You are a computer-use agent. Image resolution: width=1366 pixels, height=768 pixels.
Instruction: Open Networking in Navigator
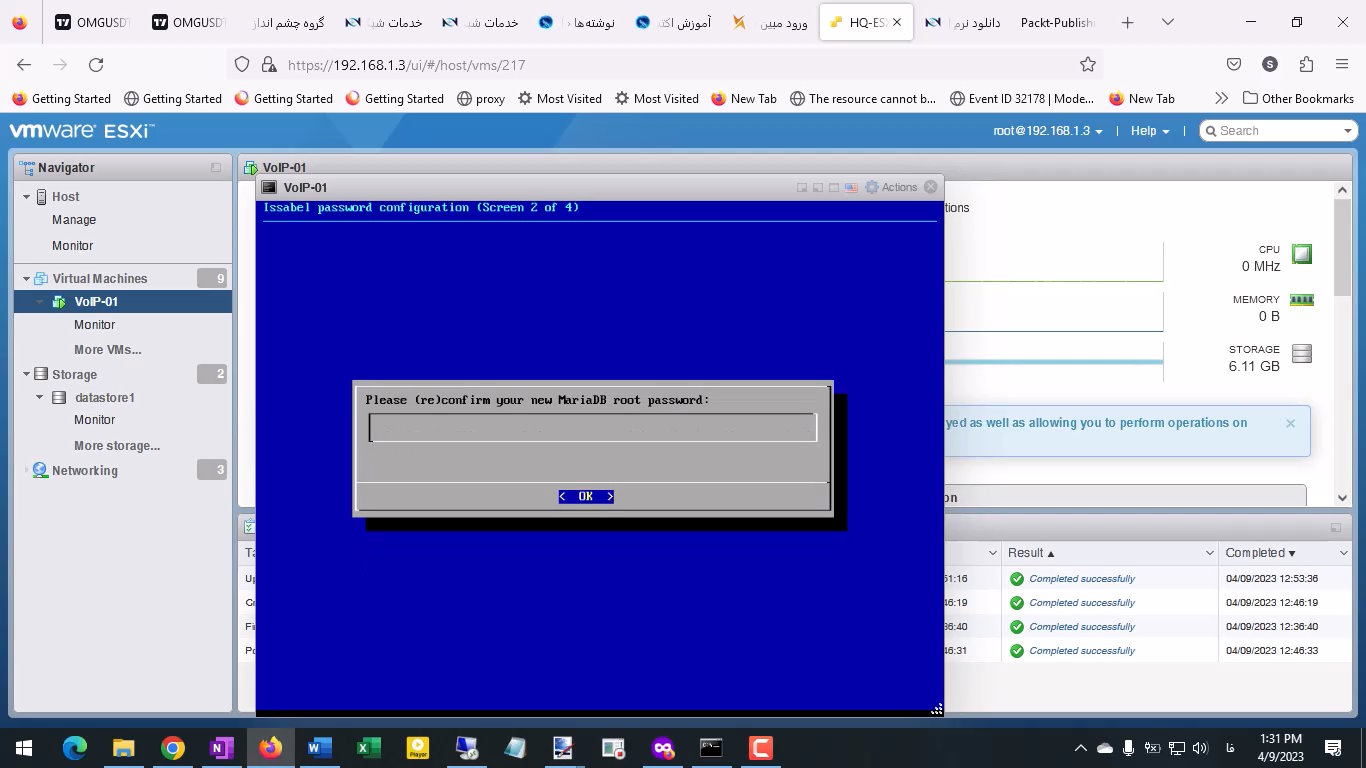coord(85,471)
